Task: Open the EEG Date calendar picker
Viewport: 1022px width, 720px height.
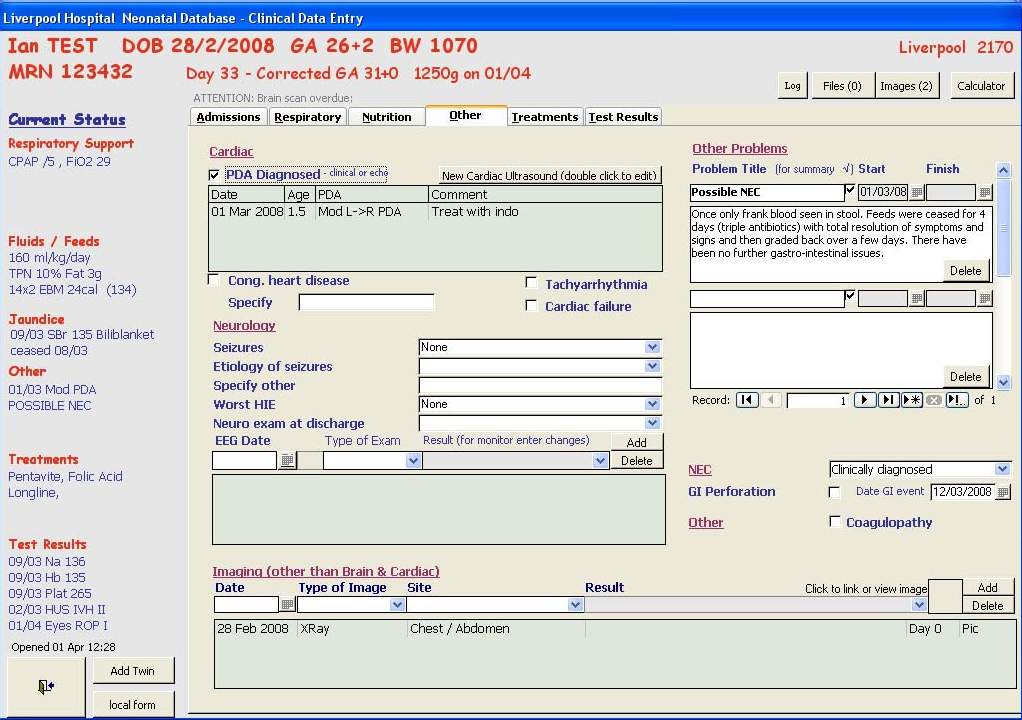Action: click(x=288, y=461)
